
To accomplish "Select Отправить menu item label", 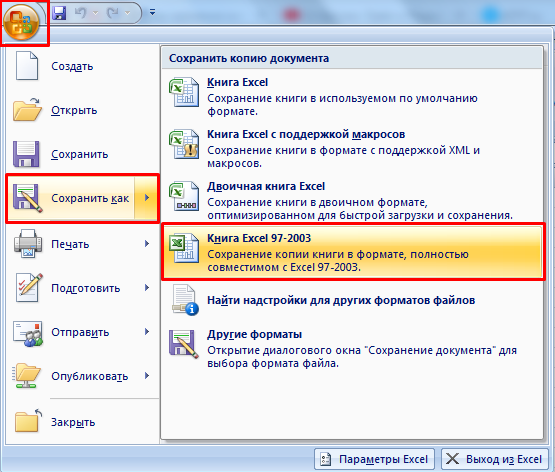I will pyautogui.click(x=80, y=332).
